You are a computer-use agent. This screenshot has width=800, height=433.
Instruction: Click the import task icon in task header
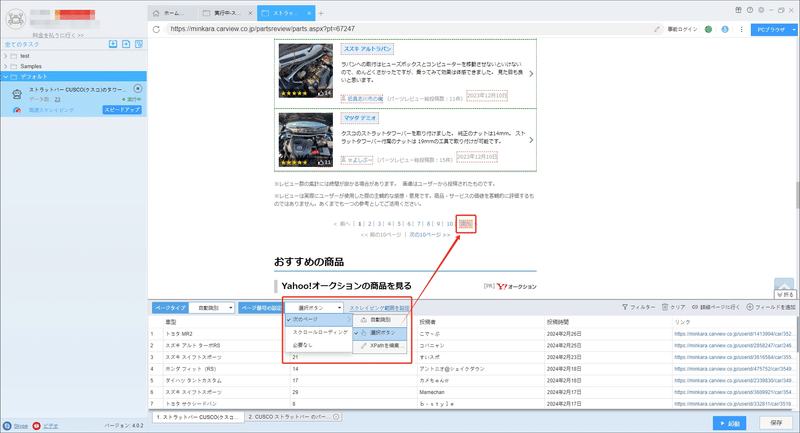point(113,44)
